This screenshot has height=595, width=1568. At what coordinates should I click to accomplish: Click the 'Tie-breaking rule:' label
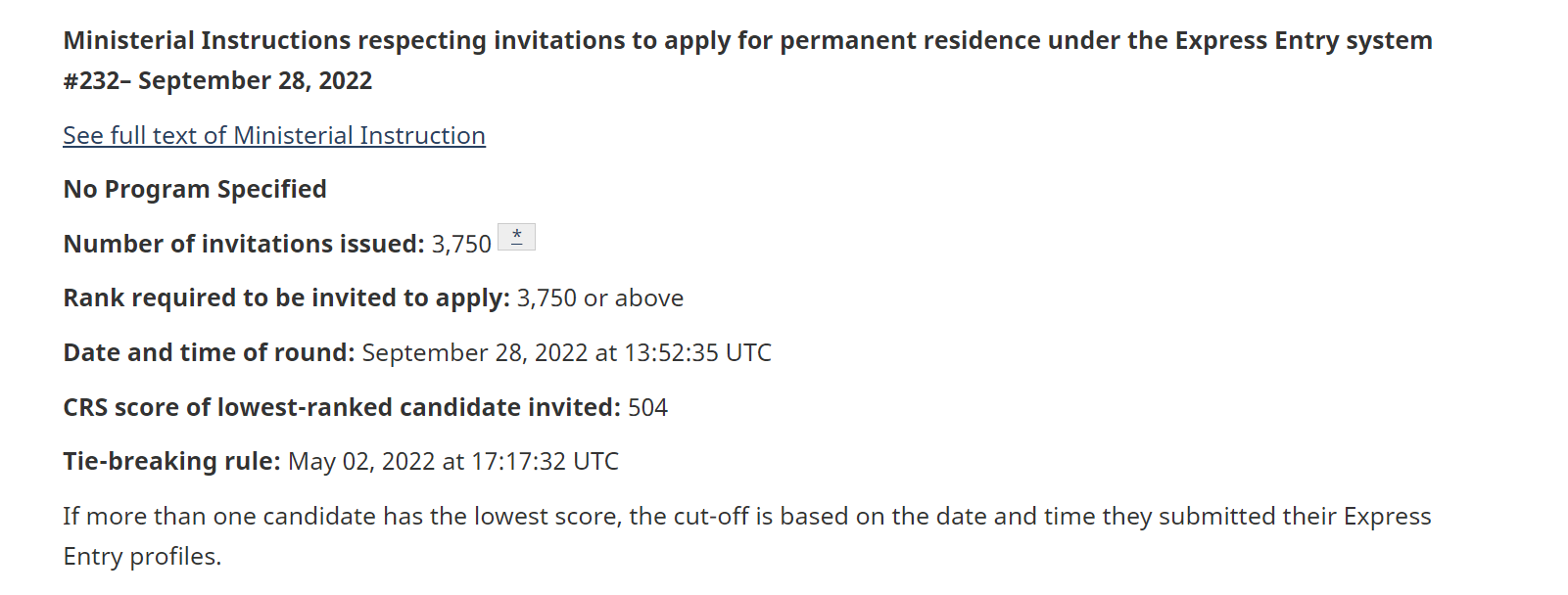tap(171, 461)
